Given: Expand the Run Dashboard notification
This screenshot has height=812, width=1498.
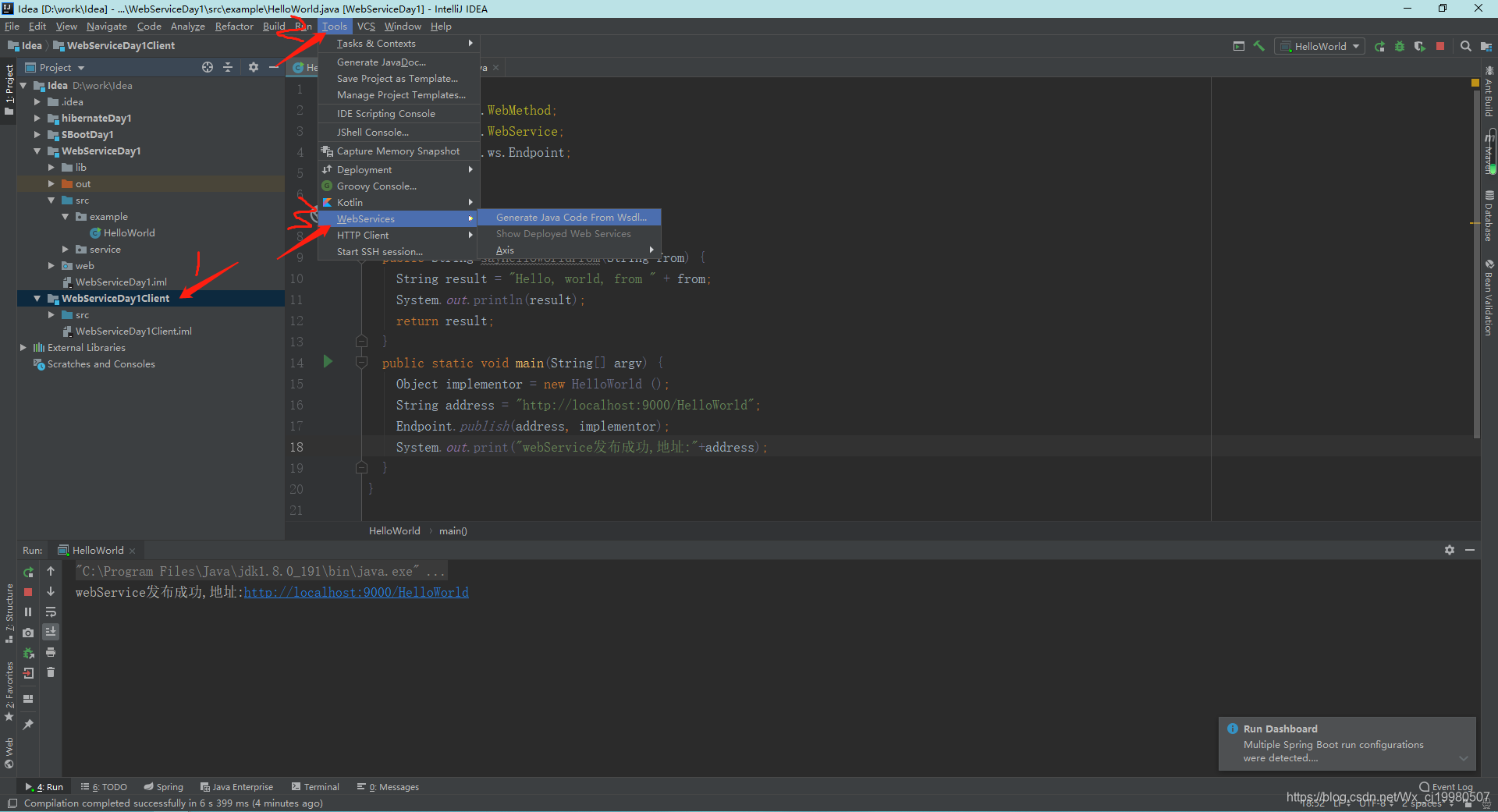Looking at the screenshot, I should coord(1464,758).
